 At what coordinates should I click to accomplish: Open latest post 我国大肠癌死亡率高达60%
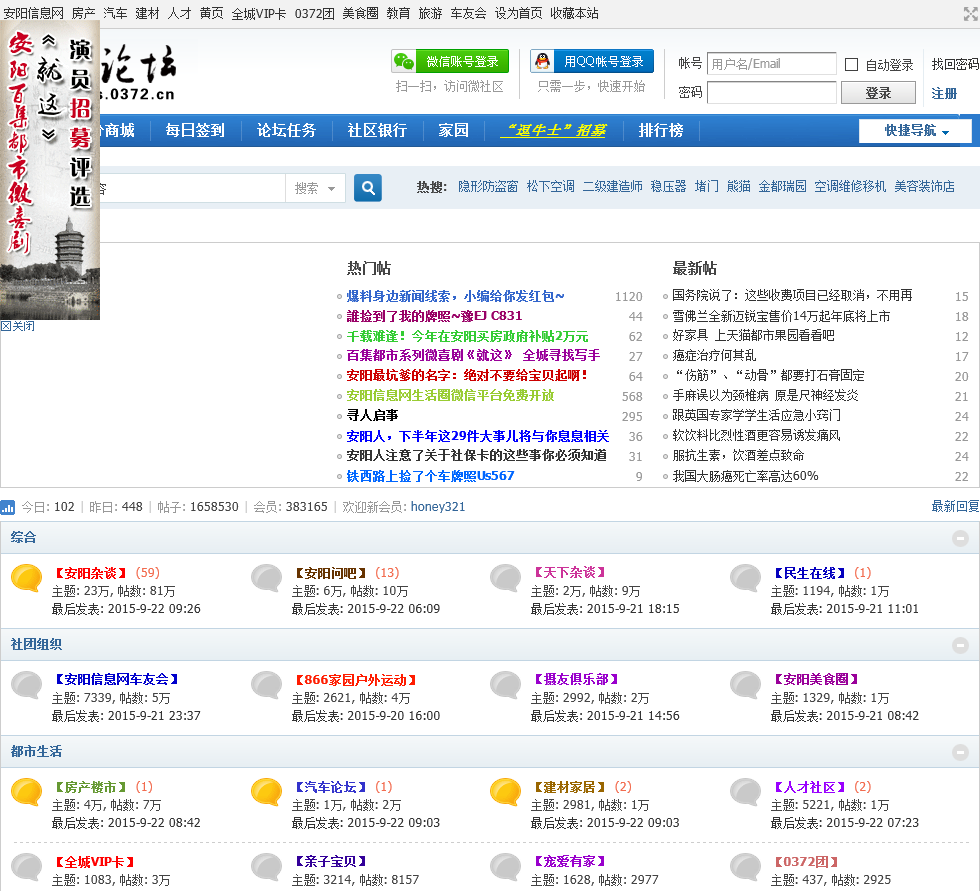(x=745, y=476)
